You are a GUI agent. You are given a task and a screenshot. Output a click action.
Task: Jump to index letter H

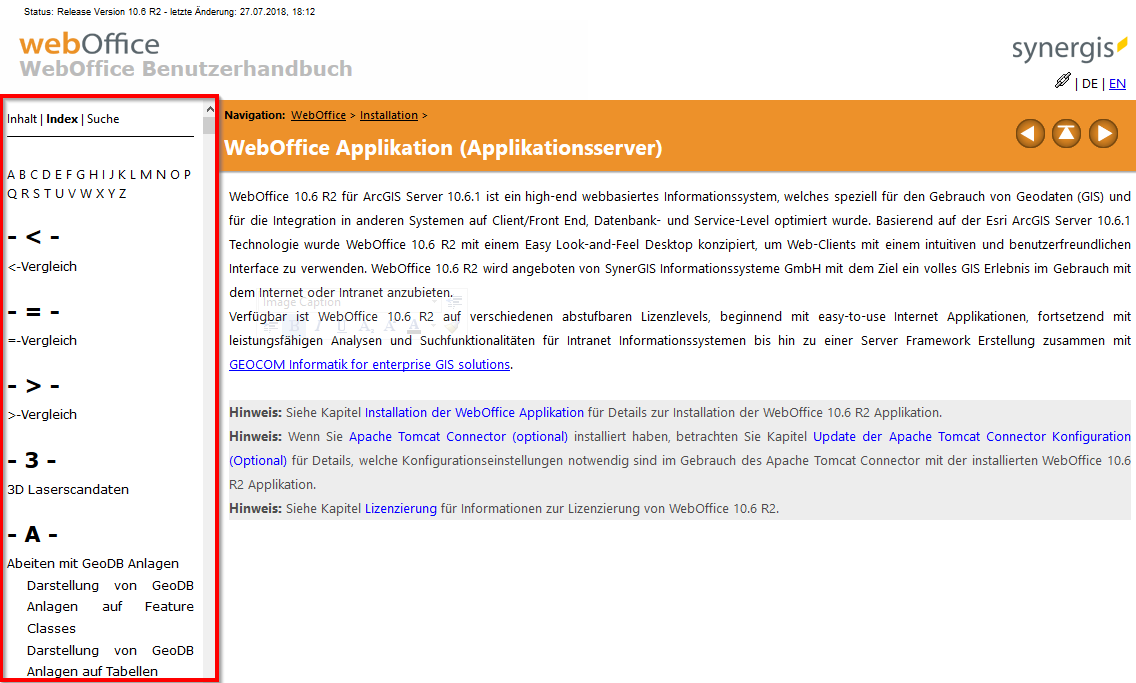[93, 175]
